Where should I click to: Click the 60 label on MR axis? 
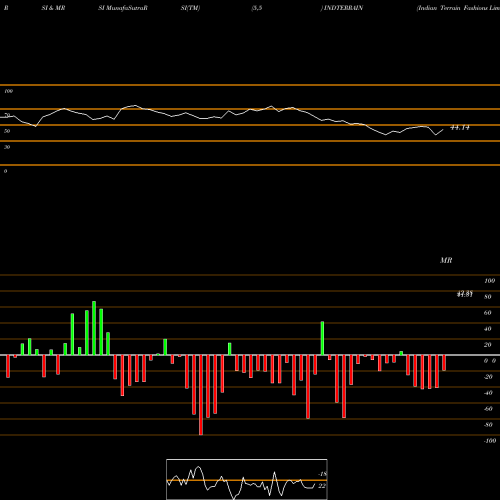point(488,313)
